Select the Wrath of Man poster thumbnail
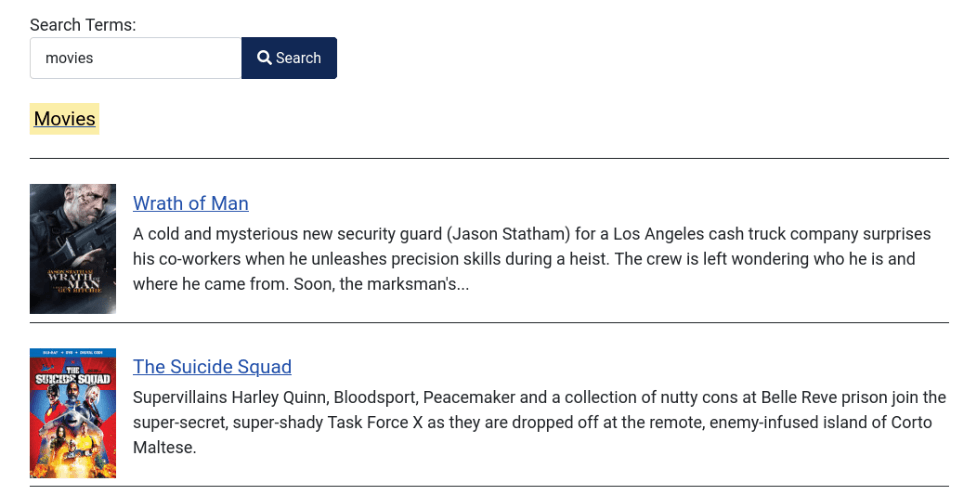 pos(73,249)
